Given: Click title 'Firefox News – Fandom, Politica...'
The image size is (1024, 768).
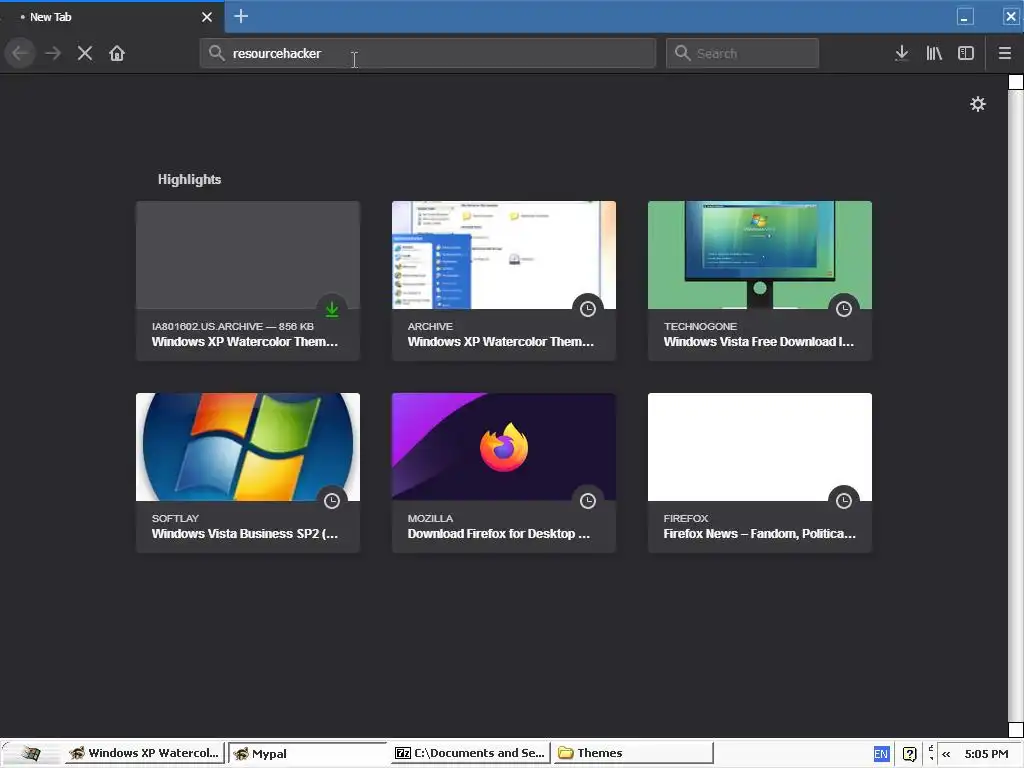Looking at the screenshot, I should pos(760,534).
